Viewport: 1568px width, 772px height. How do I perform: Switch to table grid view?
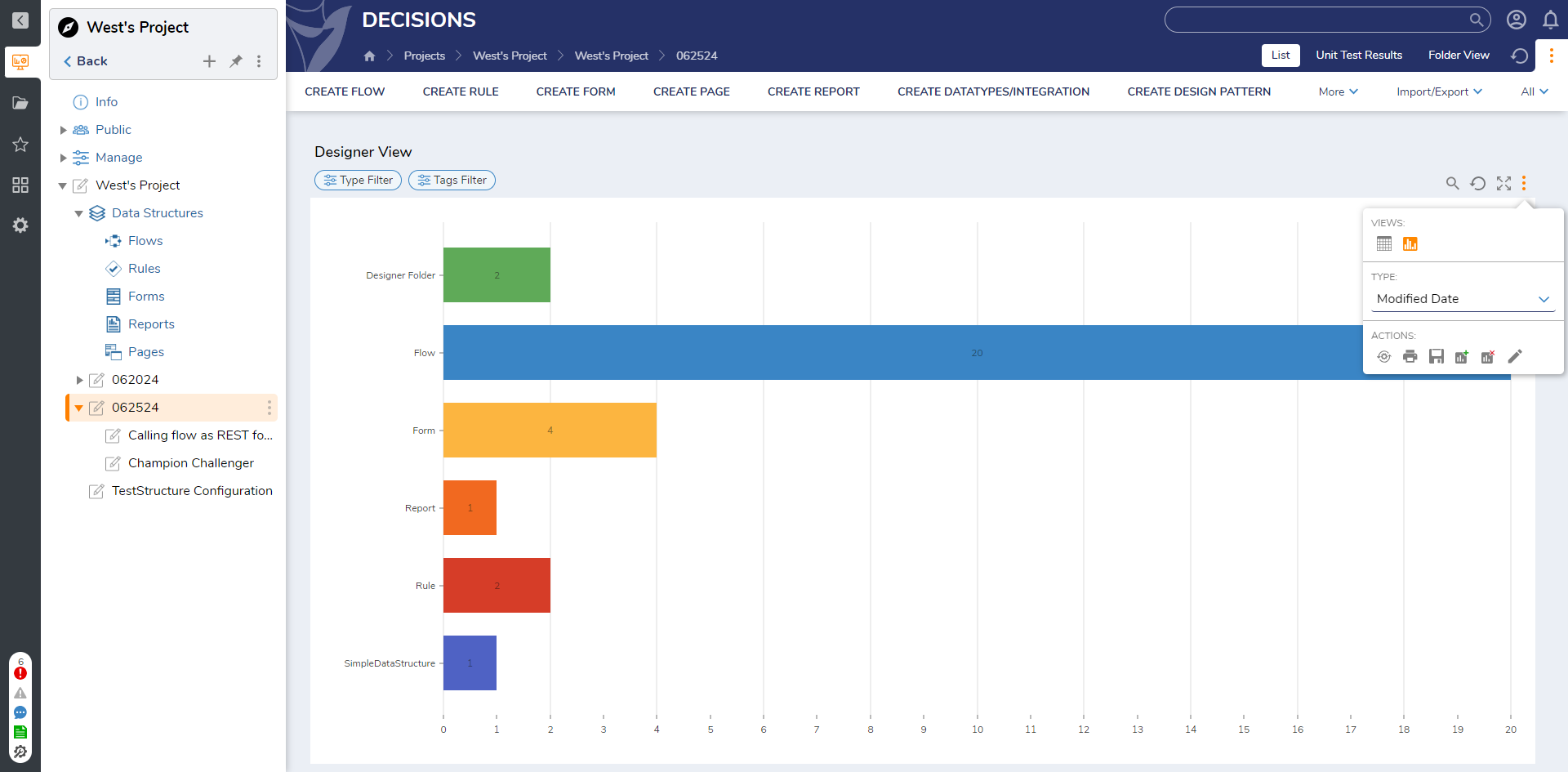(x=1384, y=243)
